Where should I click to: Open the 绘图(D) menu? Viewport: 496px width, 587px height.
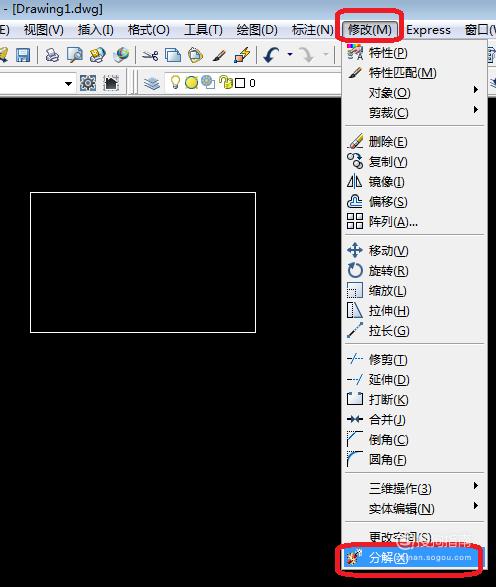click(257, 30)
